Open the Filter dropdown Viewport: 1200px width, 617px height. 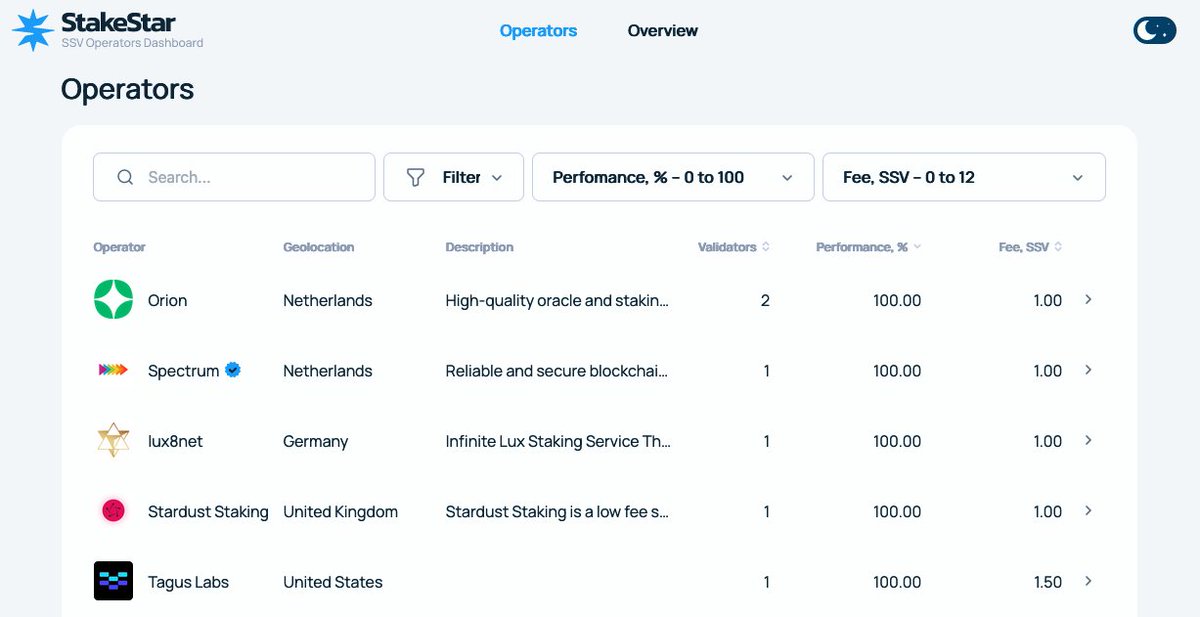coord(454,177)
